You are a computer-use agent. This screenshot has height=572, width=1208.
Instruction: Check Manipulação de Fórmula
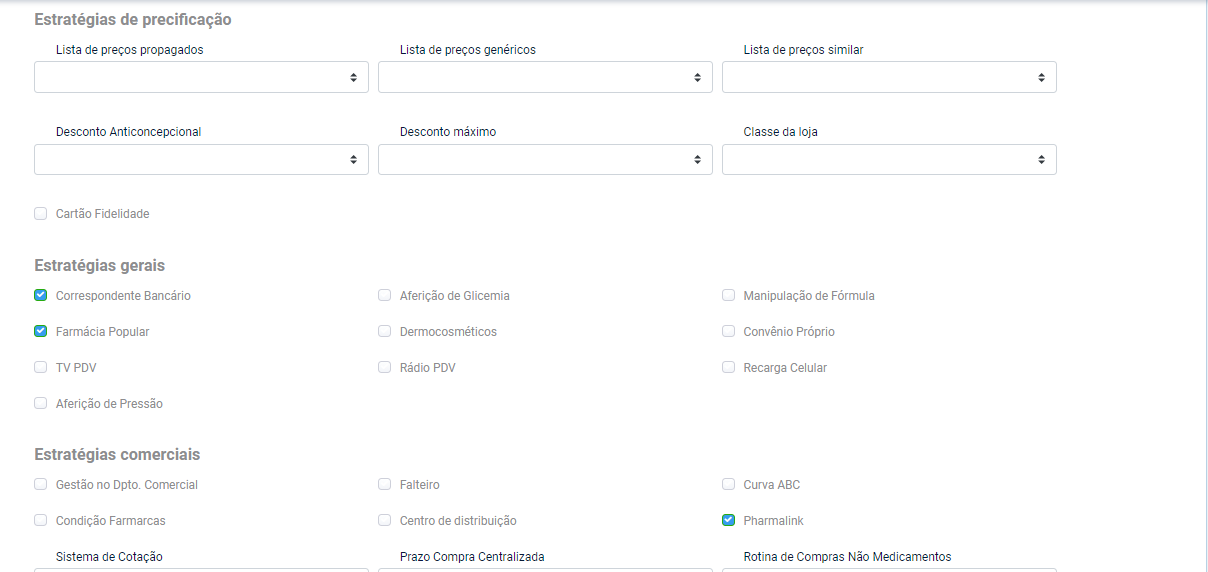729,295
